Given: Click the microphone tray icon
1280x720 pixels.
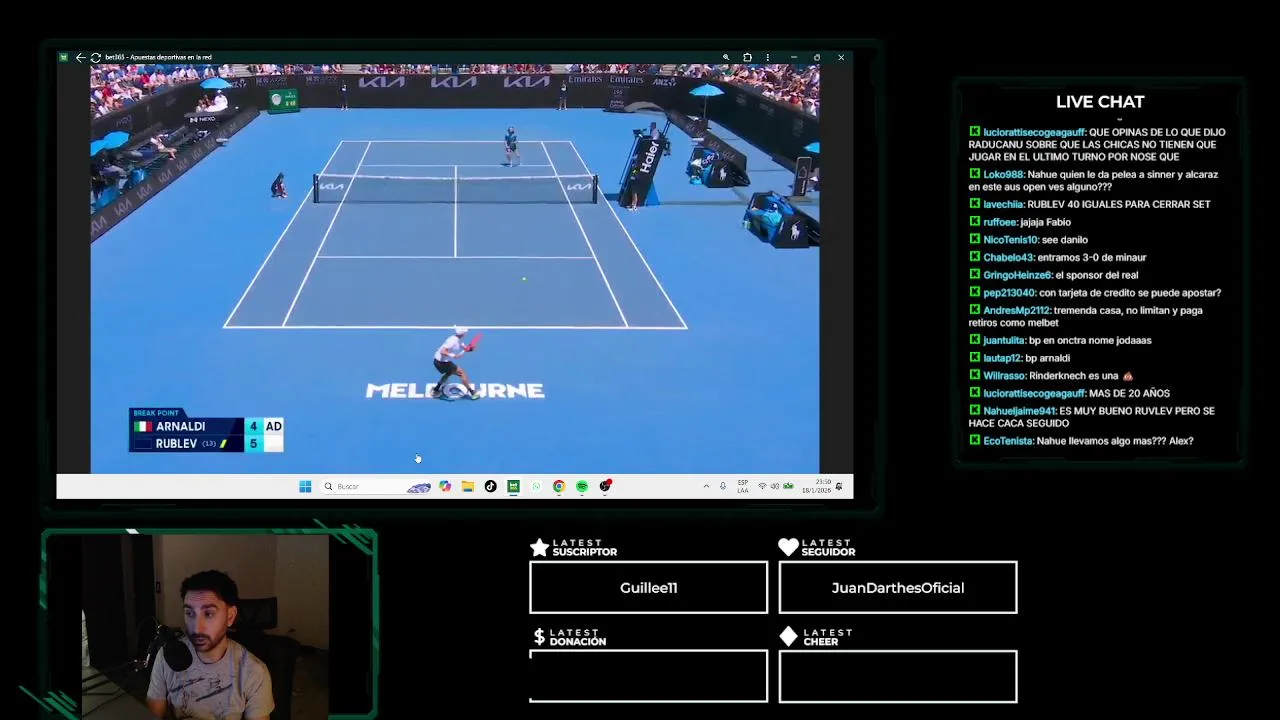Looking at the screenshot, I should [723, 486].
